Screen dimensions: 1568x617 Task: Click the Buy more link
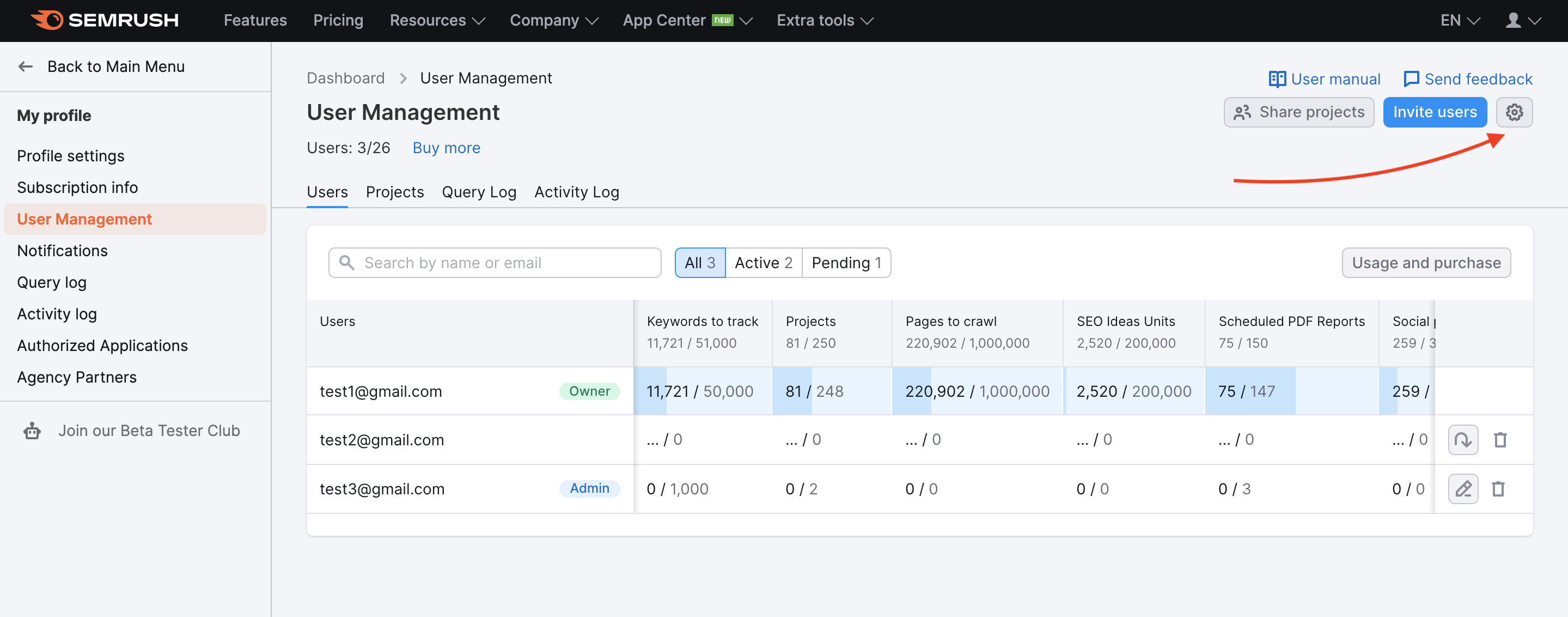coord(446,147)
